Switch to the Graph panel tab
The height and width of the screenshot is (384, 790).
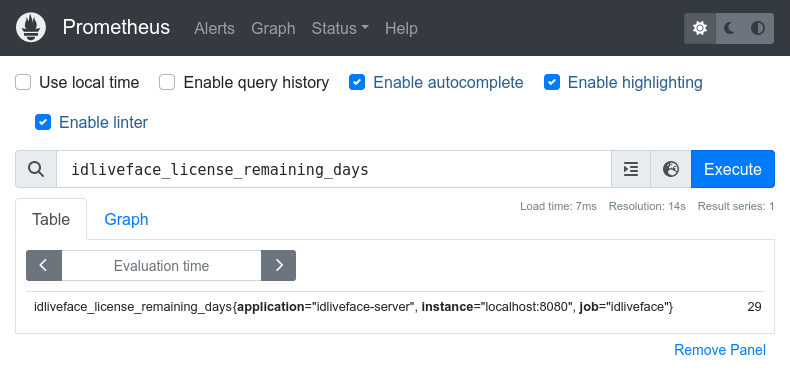[x=126, y=219]
